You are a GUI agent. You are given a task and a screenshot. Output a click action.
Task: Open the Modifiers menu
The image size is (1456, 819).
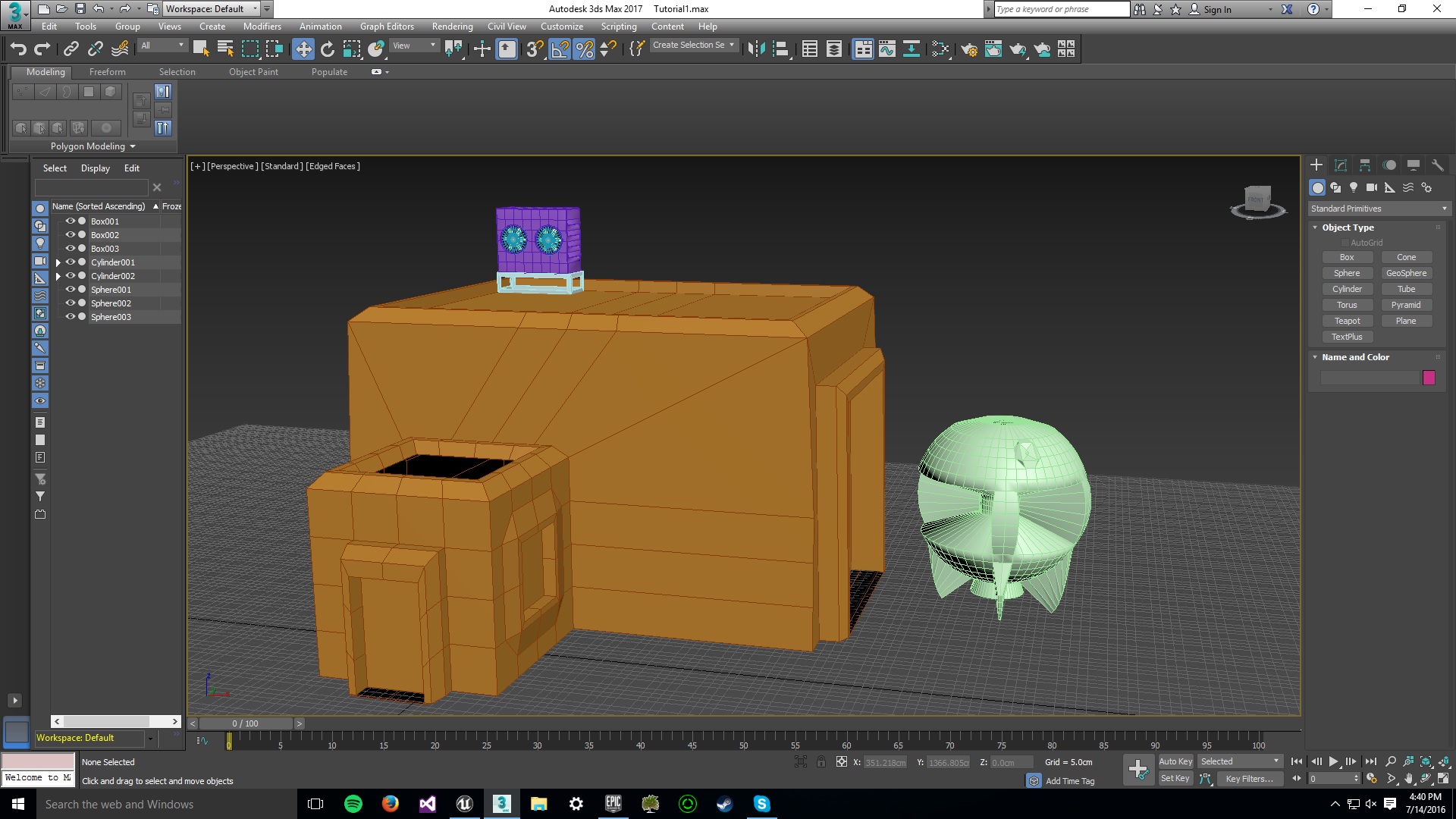click(262, 27)
